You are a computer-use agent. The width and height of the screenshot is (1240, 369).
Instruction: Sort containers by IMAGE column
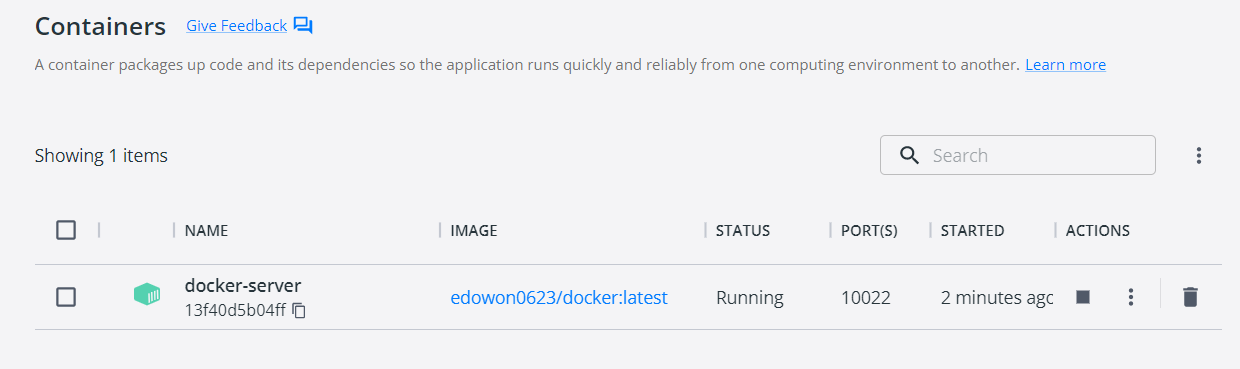pos(474,230)
